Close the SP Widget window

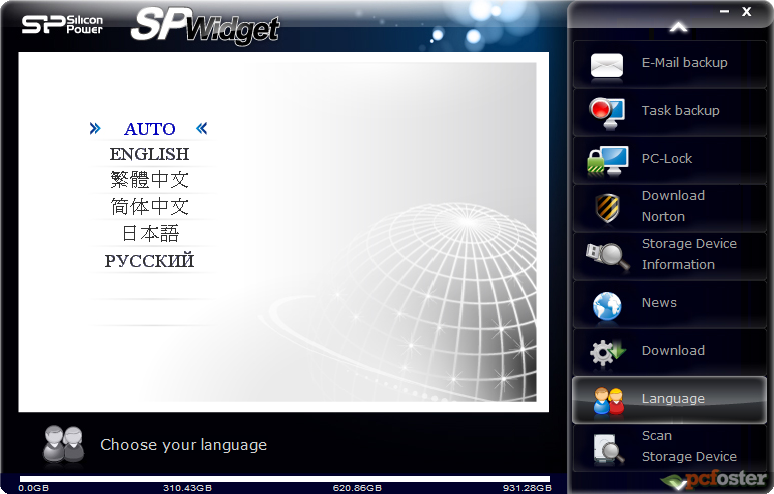coord(746,11)
